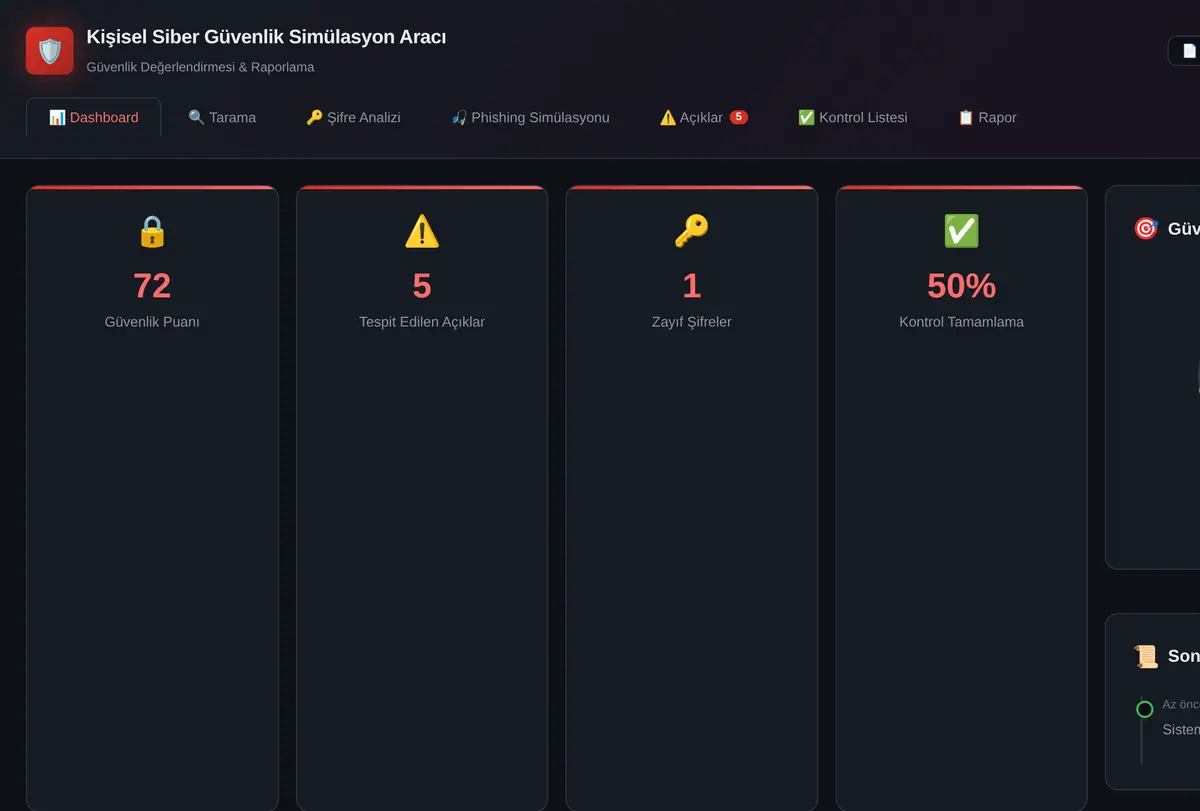
Task: Click the key icon above Zayıf Şifreler
Action: pyautogui.click(x=692, y=231)
